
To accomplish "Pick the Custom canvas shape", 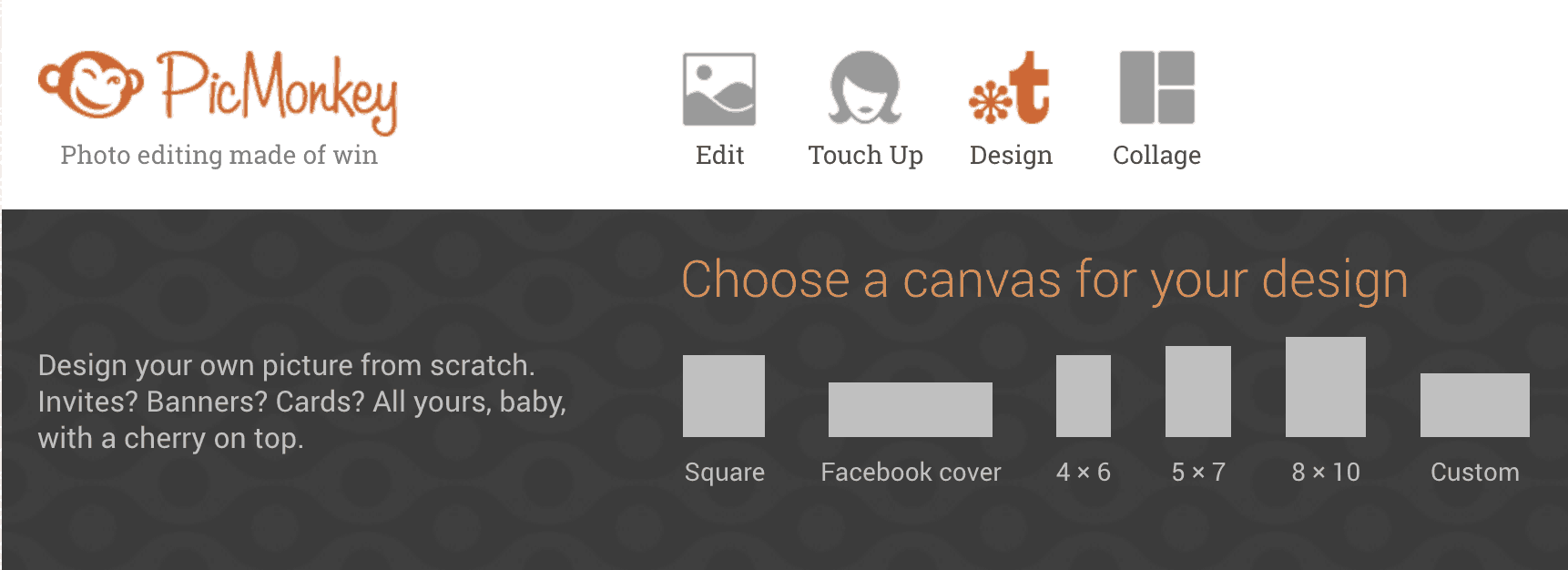I will pos(1475,405).
